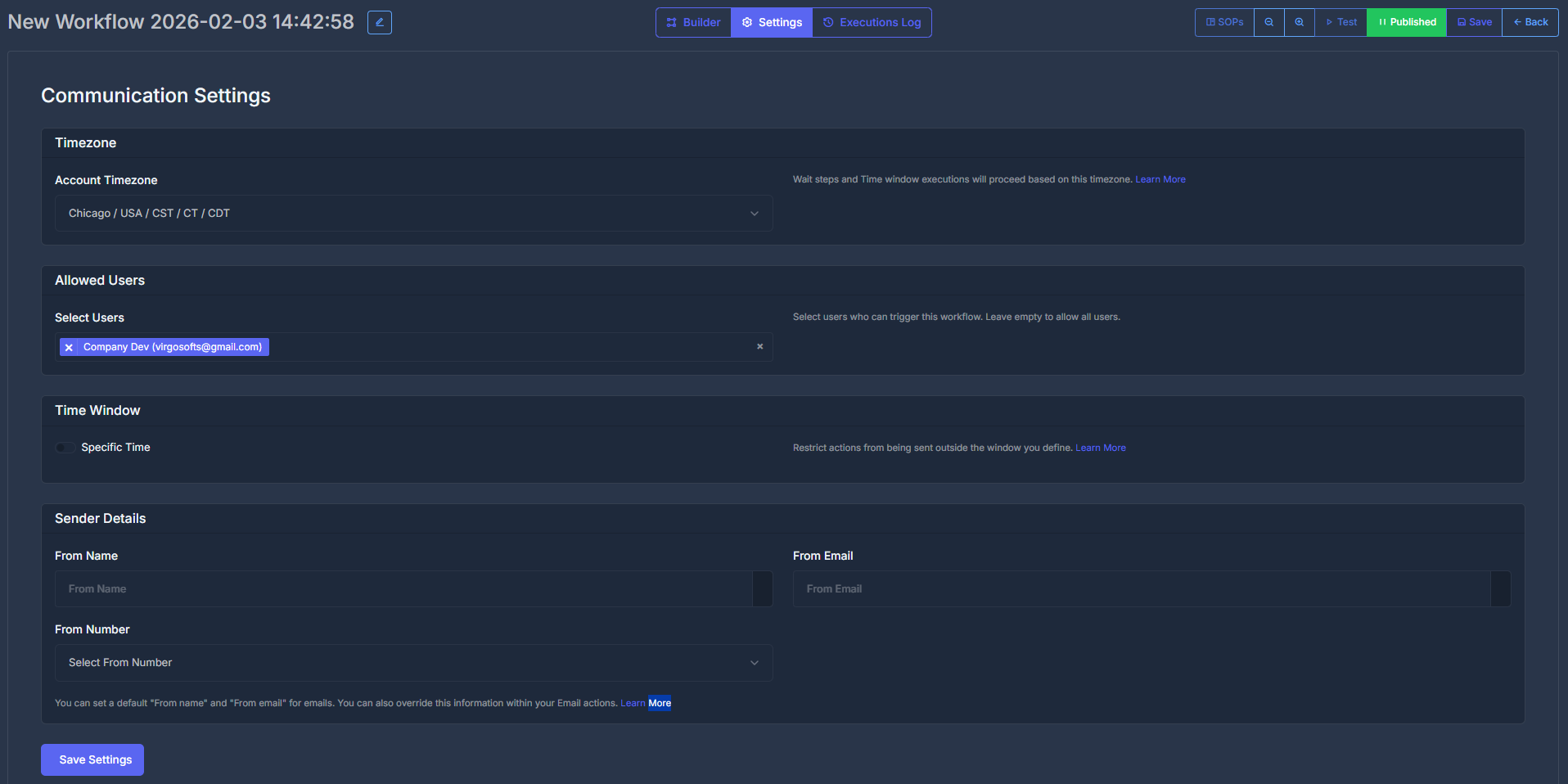The height and width of the screenshot is (784, 1568).
Task: Open the SOPs panel
Action: [1223, 22]
